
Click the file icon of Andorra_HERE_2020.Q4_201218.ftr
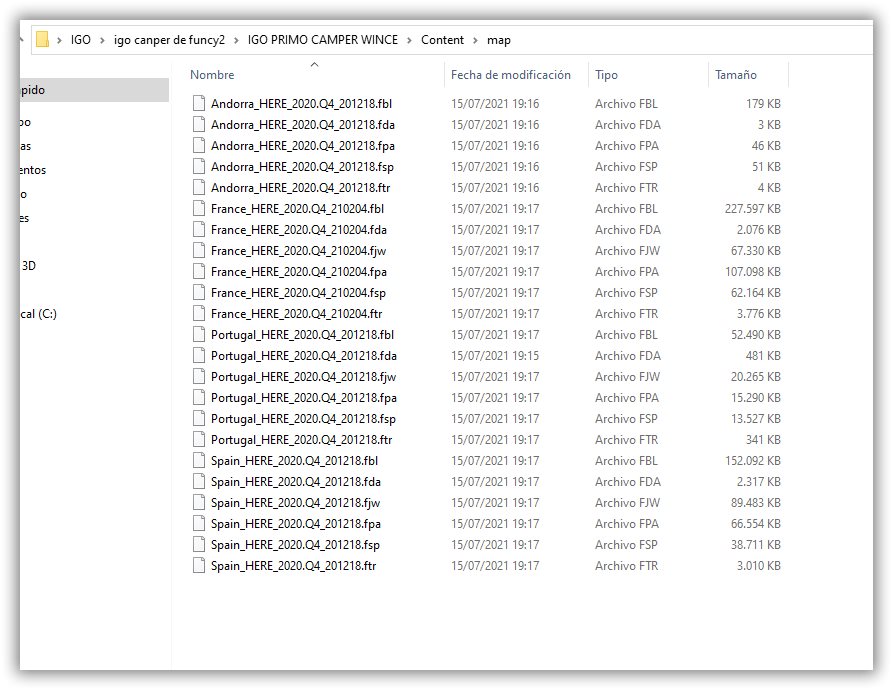(199, 187)
